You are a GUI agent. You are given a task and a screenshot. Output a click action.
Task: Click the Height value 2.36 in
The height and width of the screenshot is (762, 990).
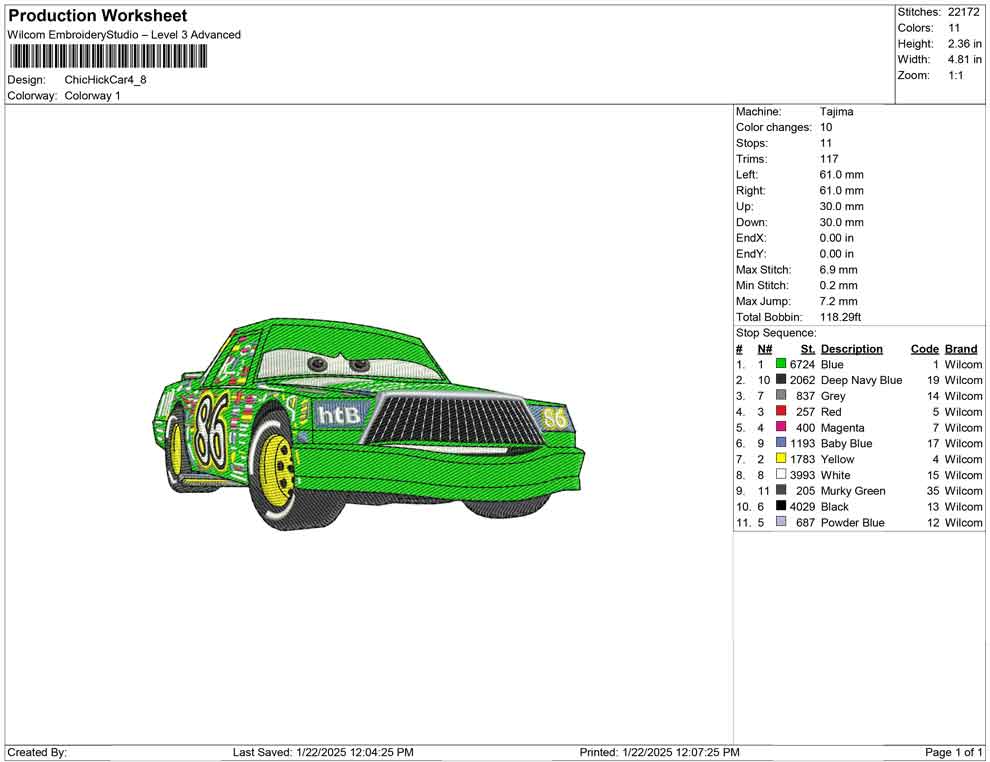click(964, 44)
